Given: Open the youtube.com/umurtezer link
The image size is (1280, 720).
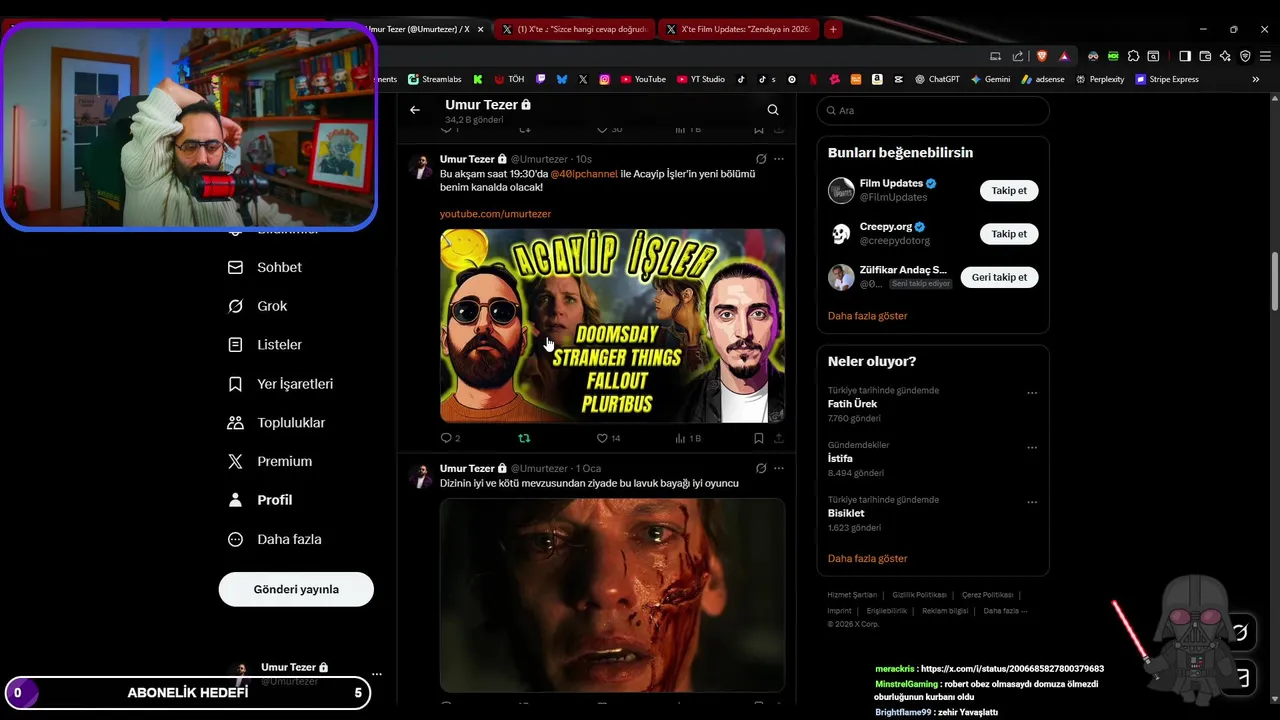Looking at the screenshot, I should pyautogui.click(x=495, y=214).
